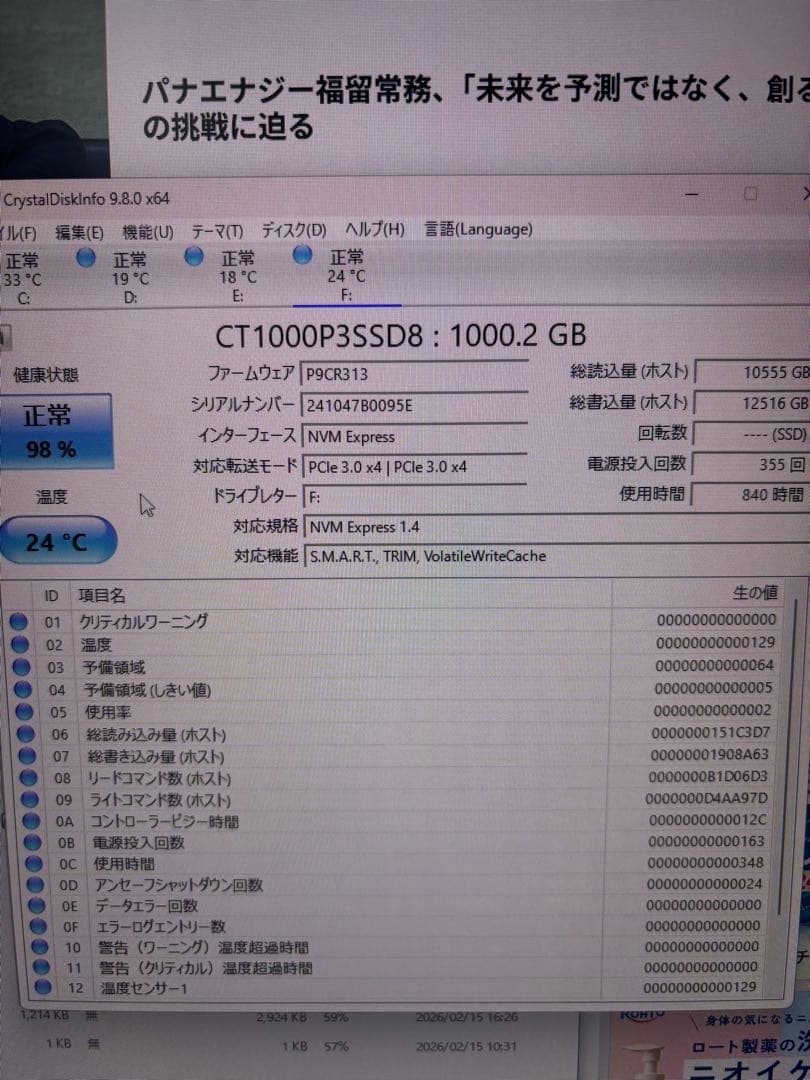This screenshot has width=810, height=1080.
Task: Click the ファームウェア field P9CR313
Action: pos(414,374)
